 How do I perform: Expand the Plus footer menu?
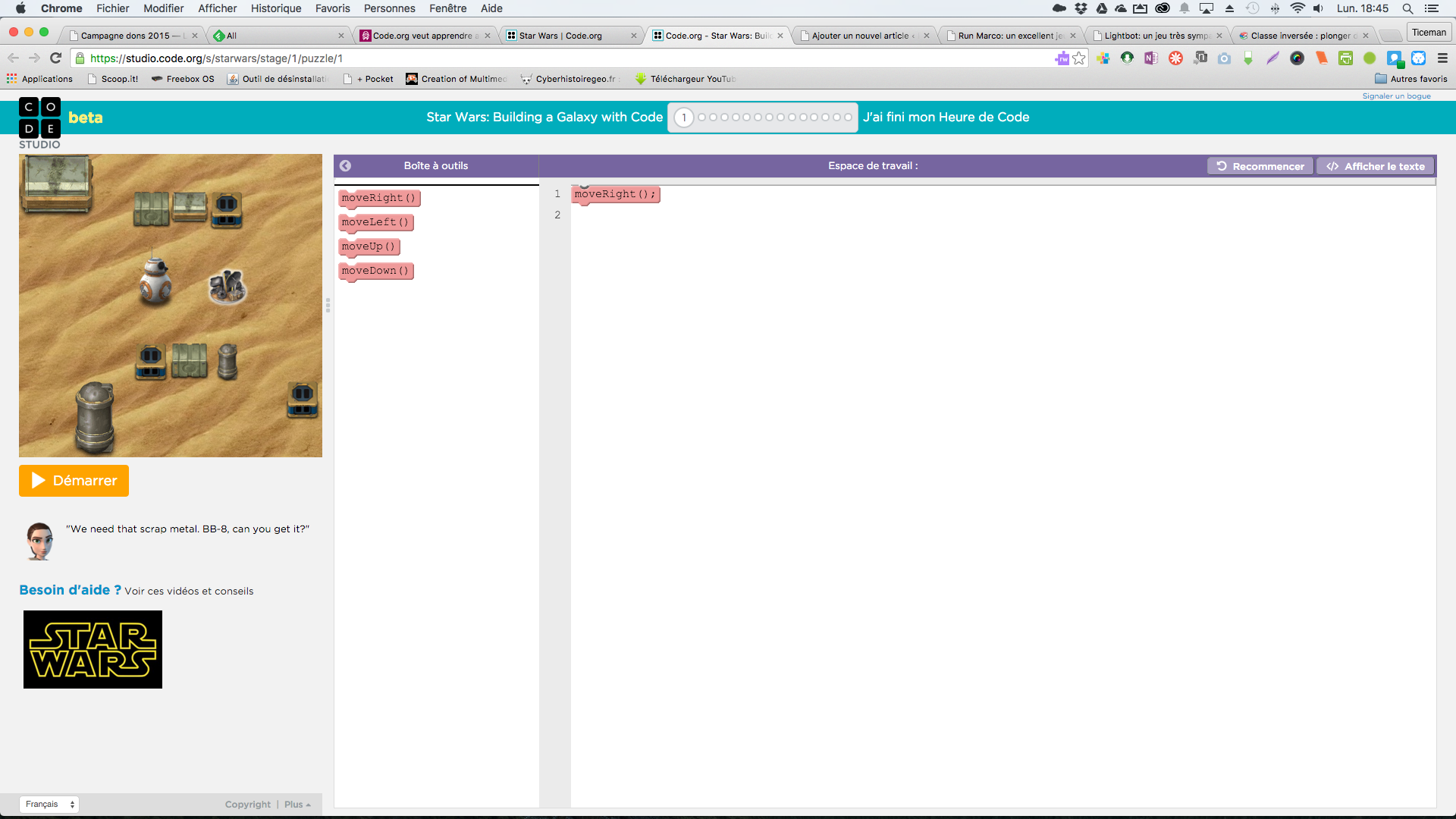click(x=297, y=805)
